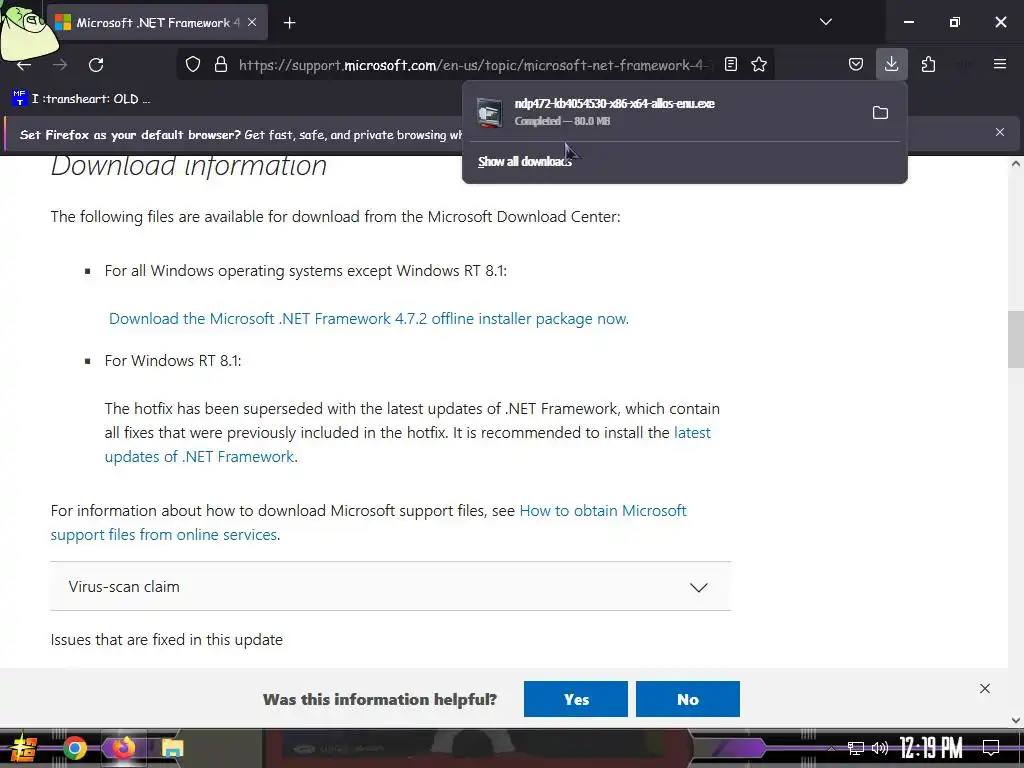Viewport: 1024px width, 768px height.
Task: Toggle reader view icon
Action: tap(731, 64)
